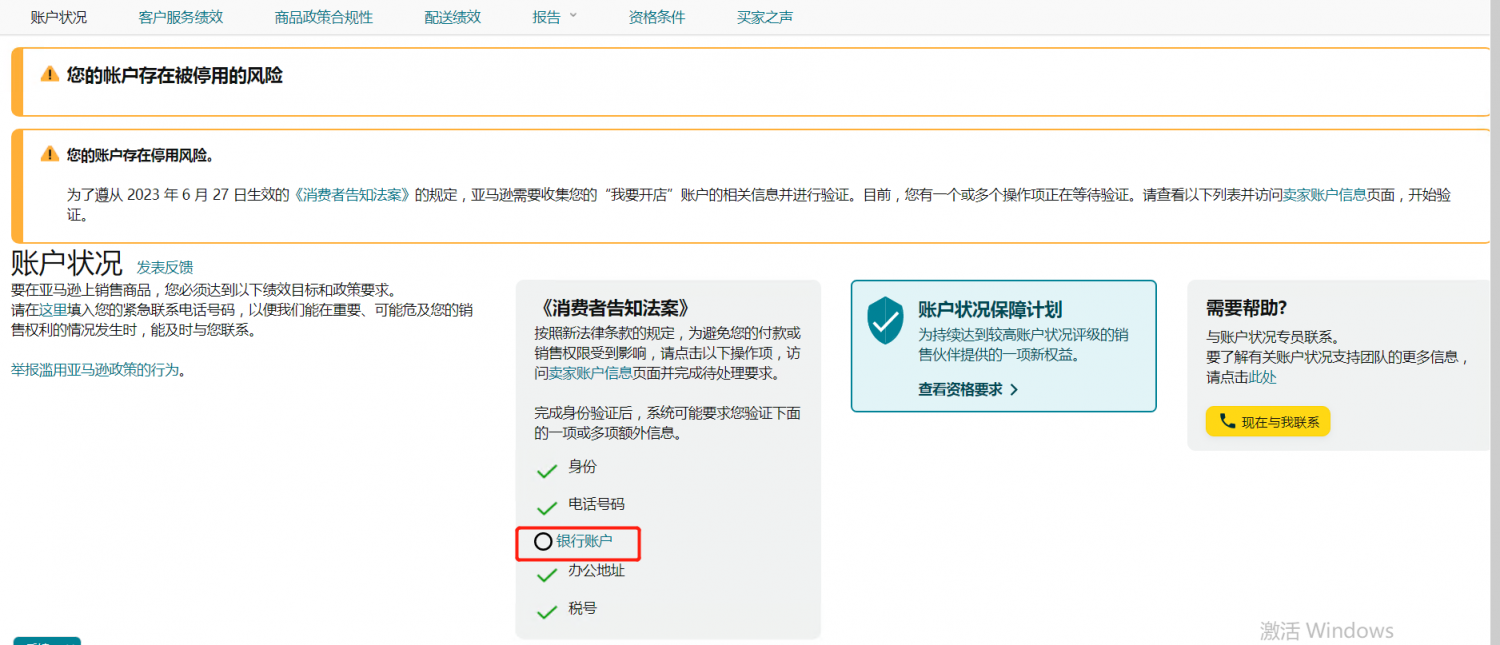This screenshot has width=1500, height=645.
Task: Click the shield icon in 账户状况保障计划 card
Action: point(885,320)
